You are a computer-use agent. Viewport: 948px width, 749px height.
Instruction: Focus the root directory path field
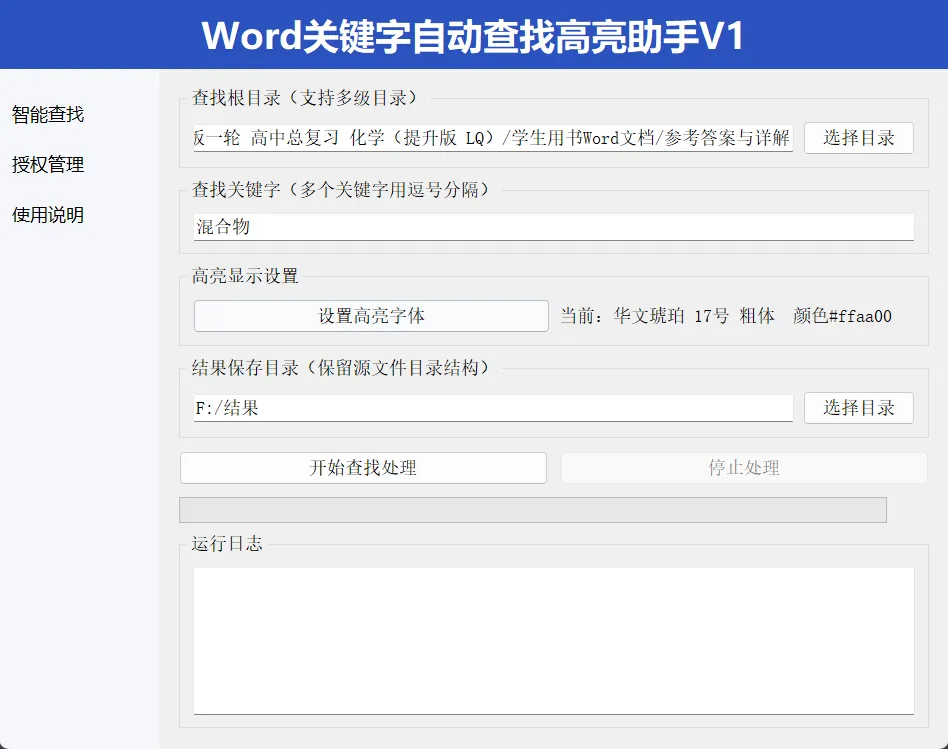click(x=493, y=138)
